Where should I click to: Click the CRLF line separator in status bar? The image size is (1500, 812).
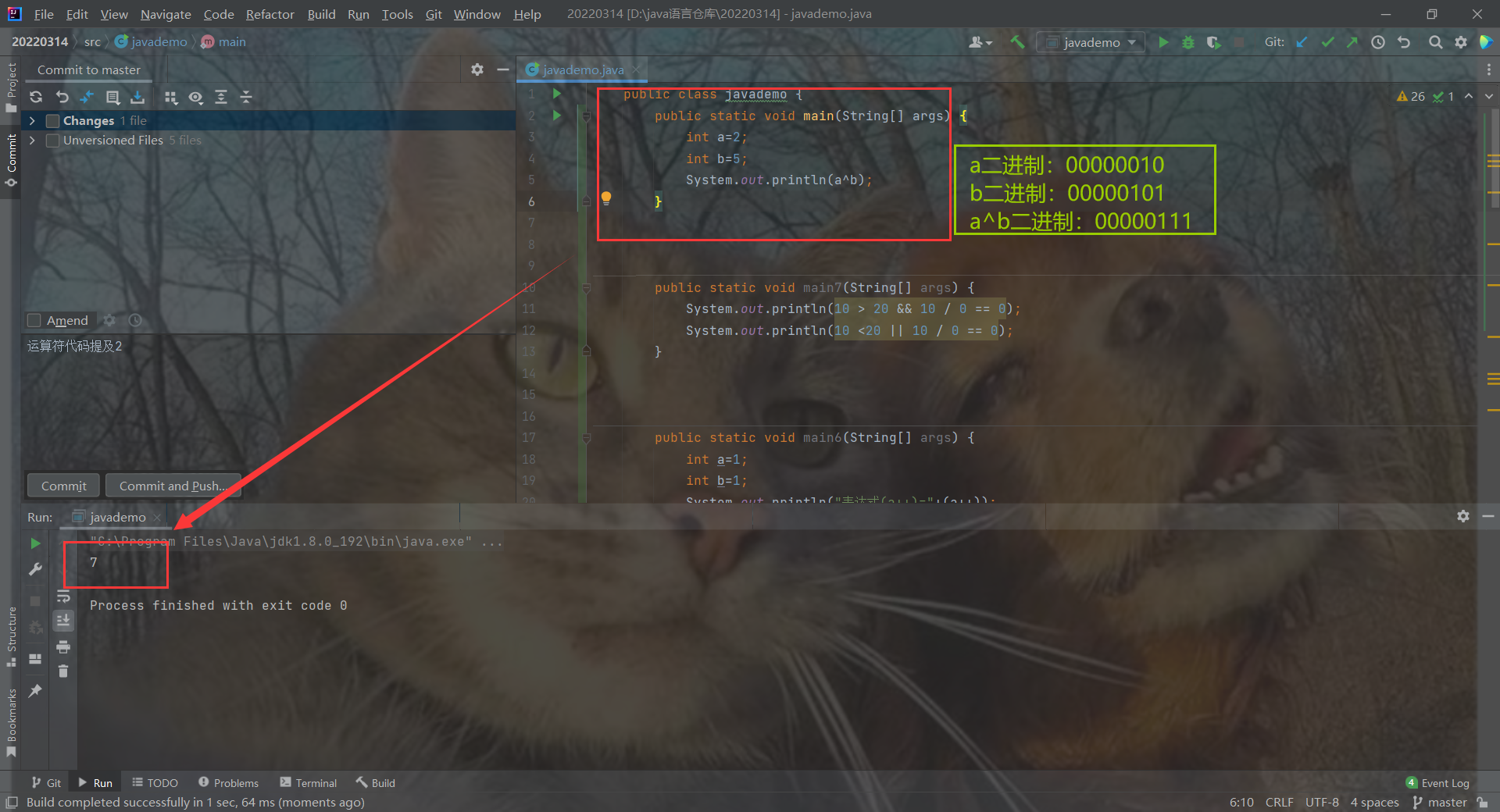(x=1279, y=802)
